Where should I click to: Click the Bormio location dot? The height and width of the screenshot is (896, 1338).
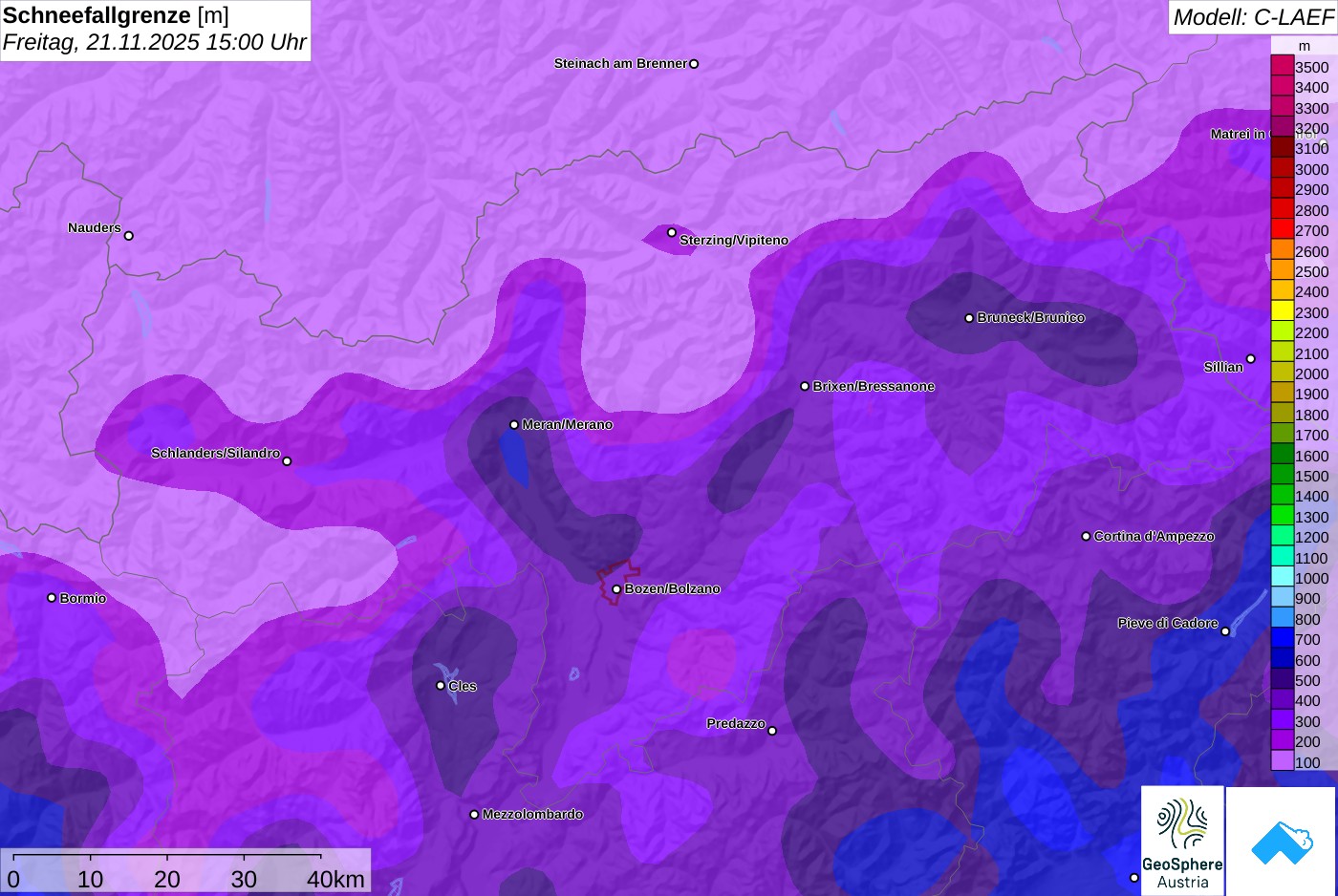click(52, 598)
